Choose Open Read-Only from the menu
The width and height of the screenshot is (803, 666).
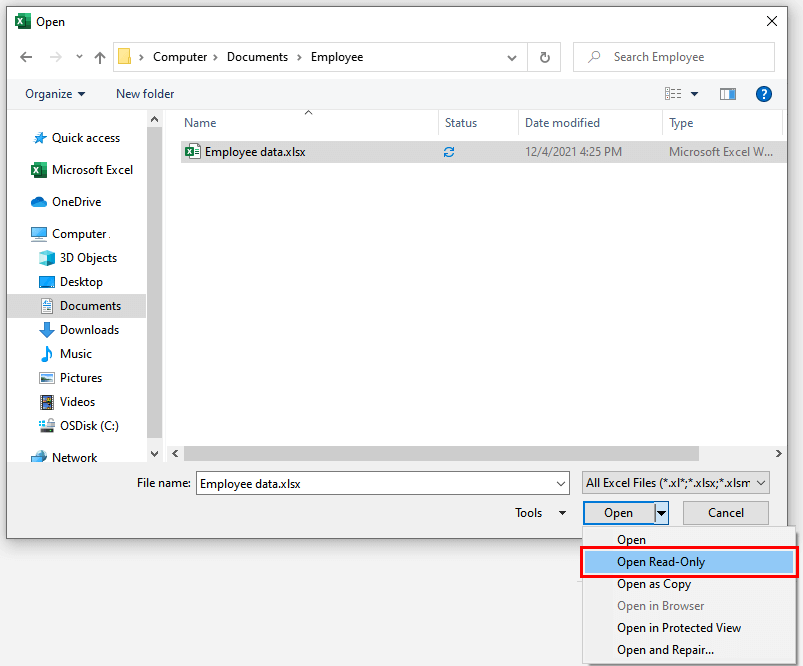coord(661,562)
